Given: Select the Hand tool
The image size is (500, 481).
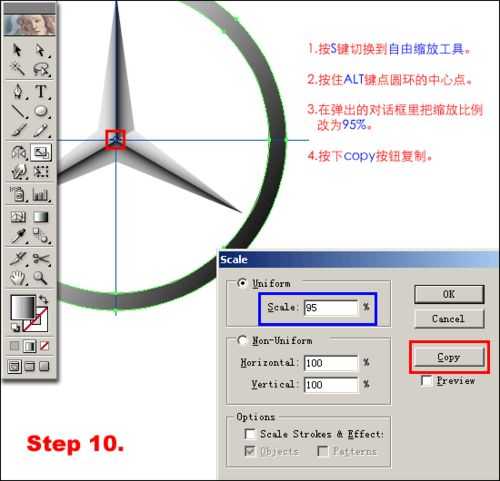Looking at the screenshot, I should 18,278.
